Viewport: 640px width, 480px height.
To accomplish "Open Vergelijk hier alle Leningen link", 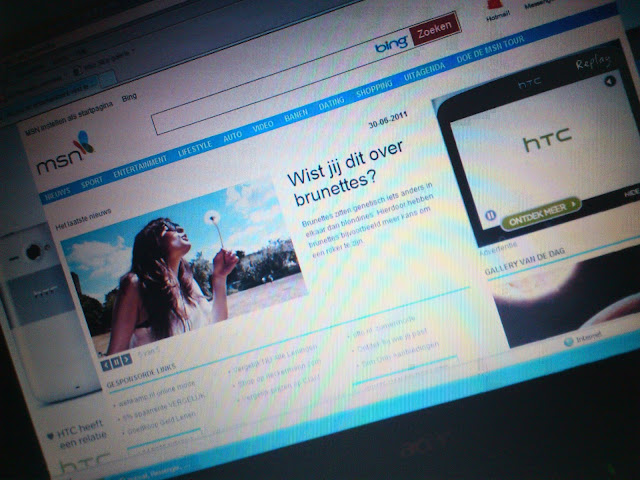I will [275, 358].
